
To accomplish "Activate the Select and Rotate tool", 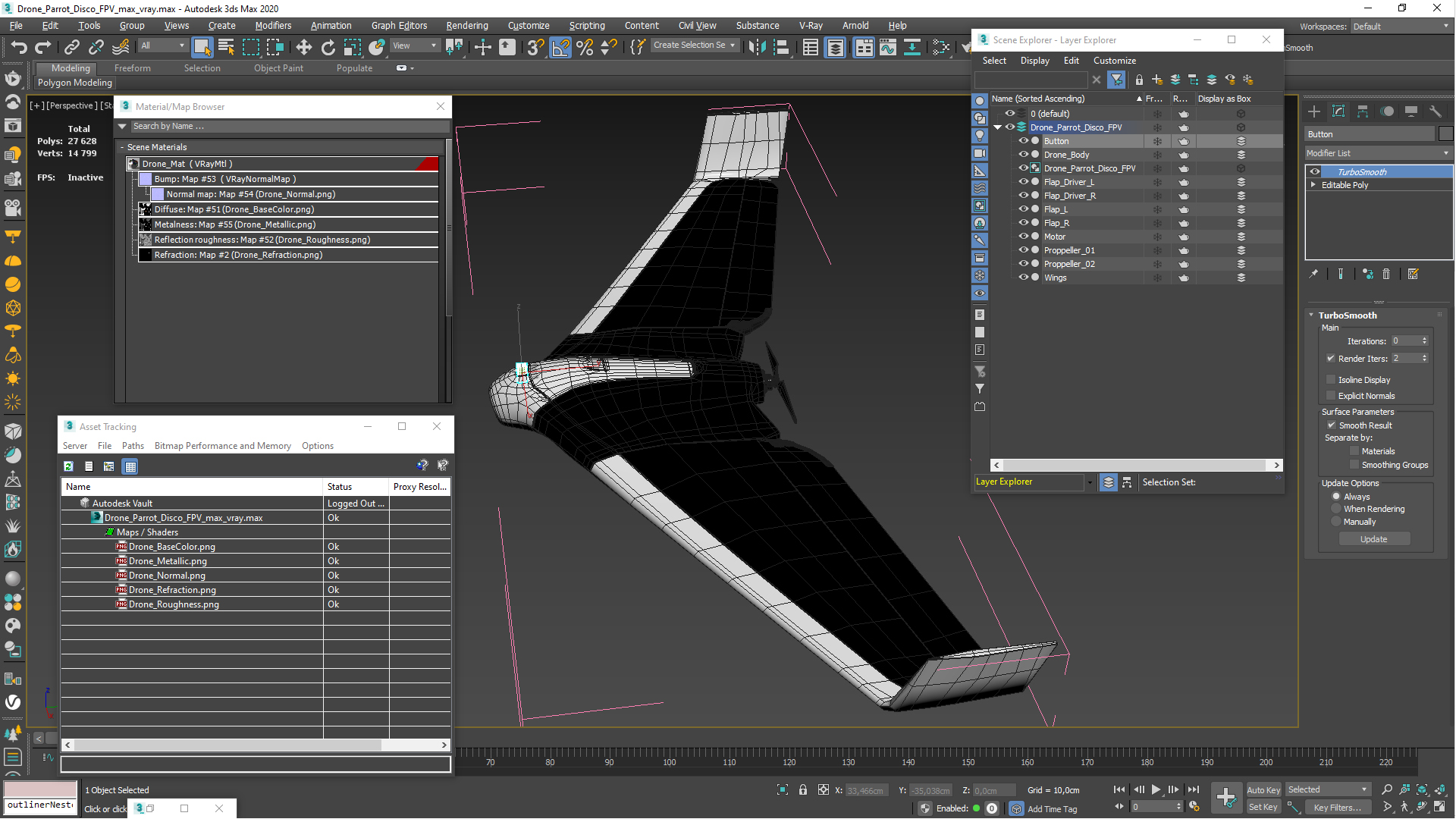I will click(x=328, y=47).
